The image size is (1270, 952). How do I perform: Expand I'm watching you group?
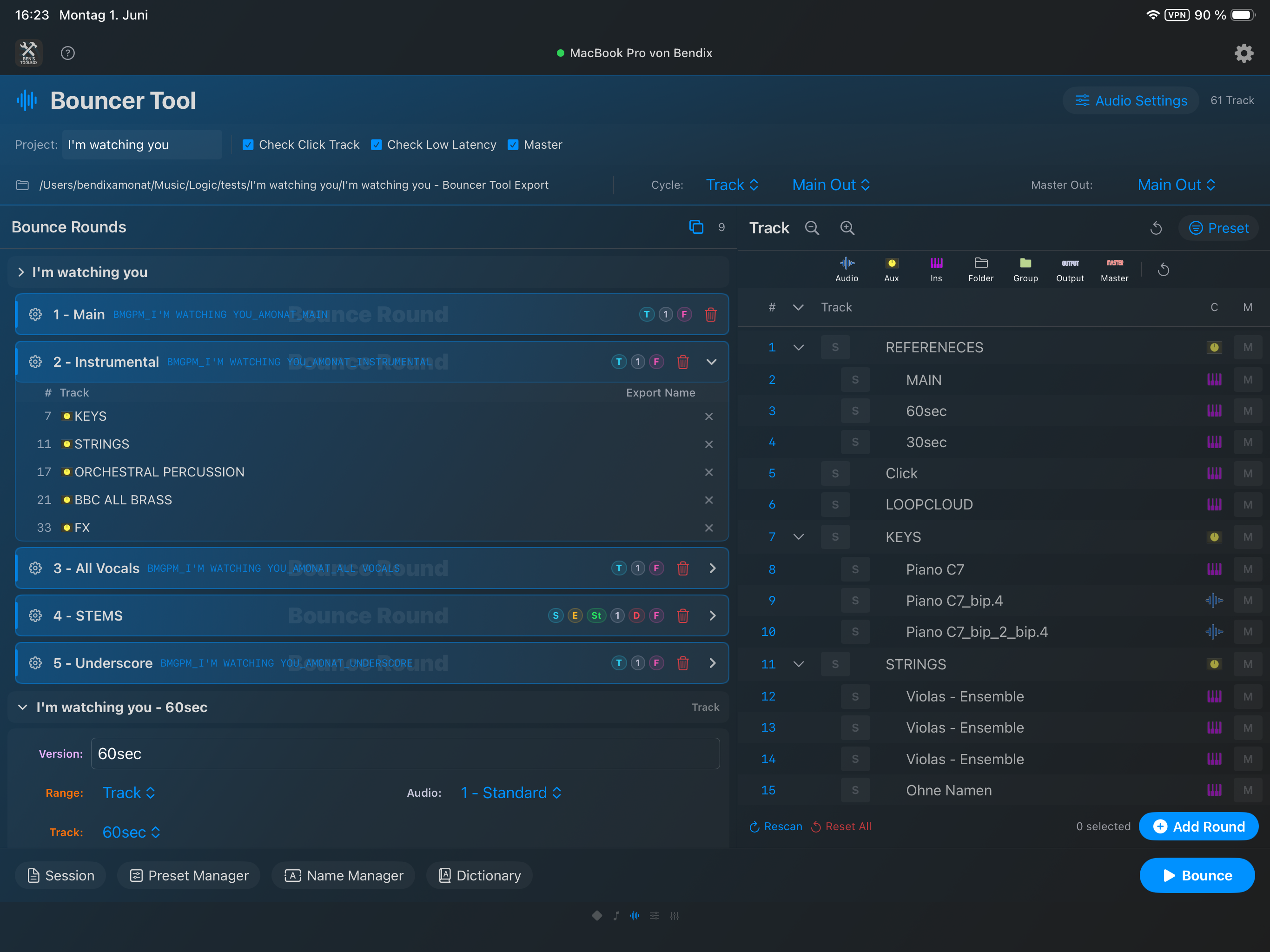21,273
